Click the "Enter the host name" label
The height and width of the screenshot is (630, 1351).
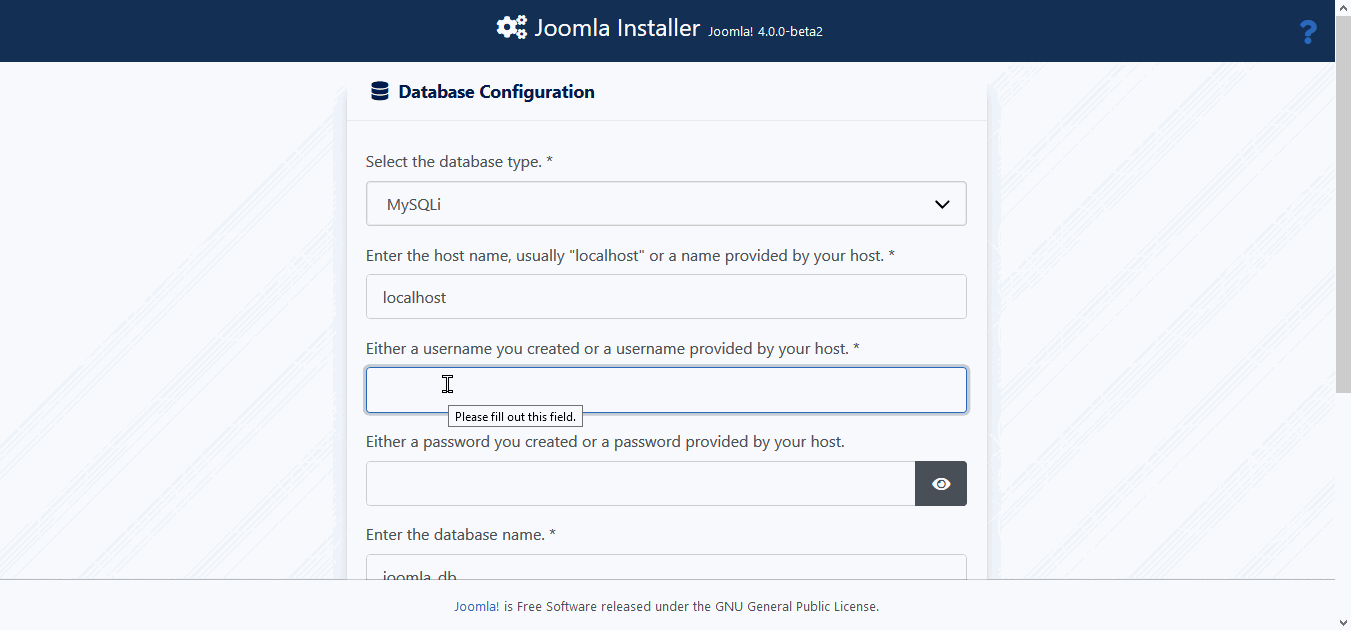(630, 255)
